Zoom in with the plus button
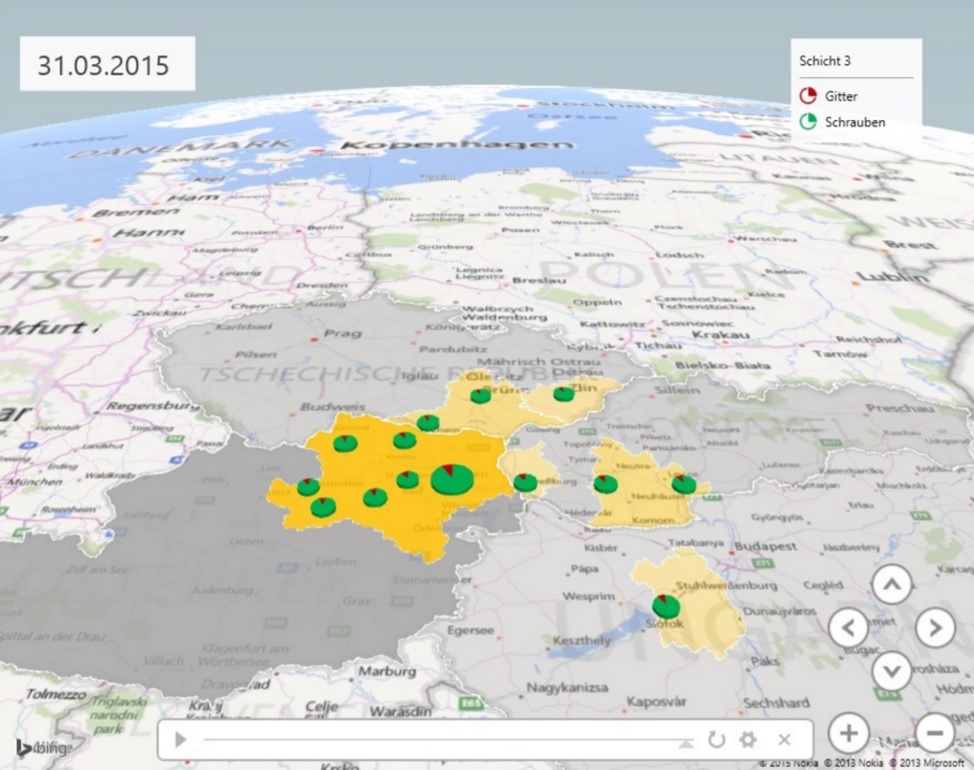 [848, 733]
